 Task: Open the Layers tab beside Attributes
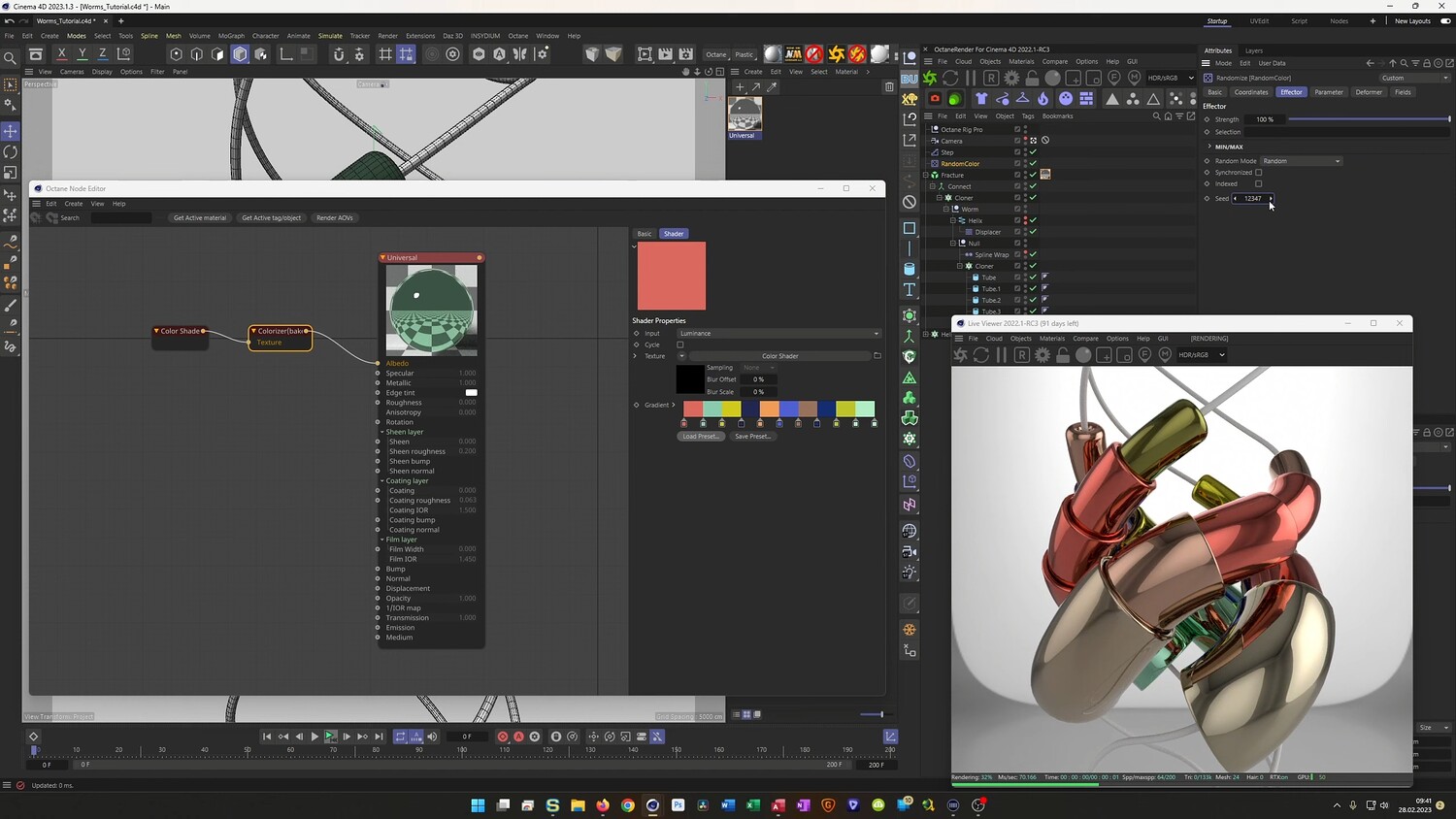tap(1254, 50)
